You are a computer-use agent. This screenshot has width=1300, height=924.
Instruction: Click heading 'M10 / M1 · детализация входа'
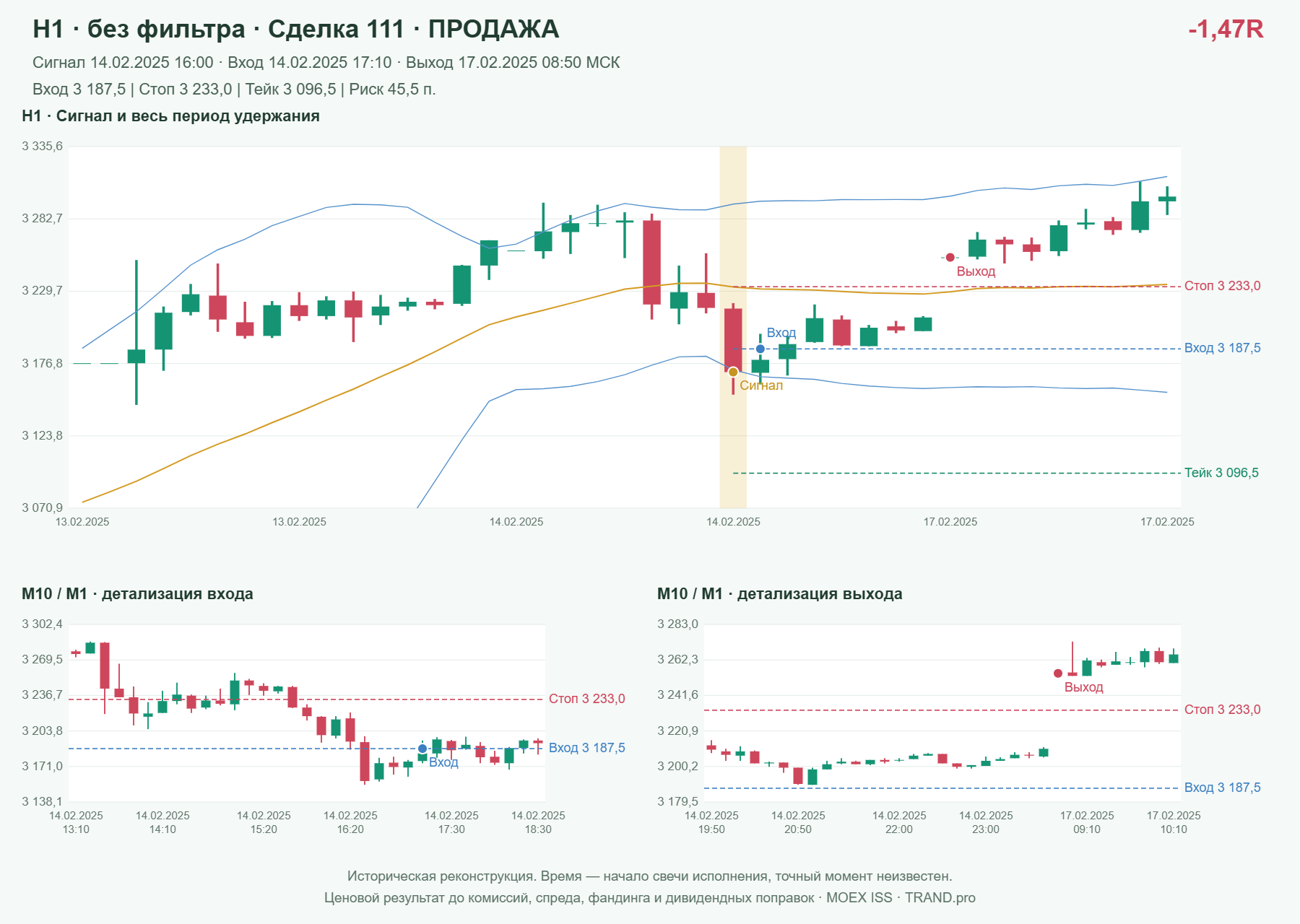pyautogui.click(x=137, y=594)
